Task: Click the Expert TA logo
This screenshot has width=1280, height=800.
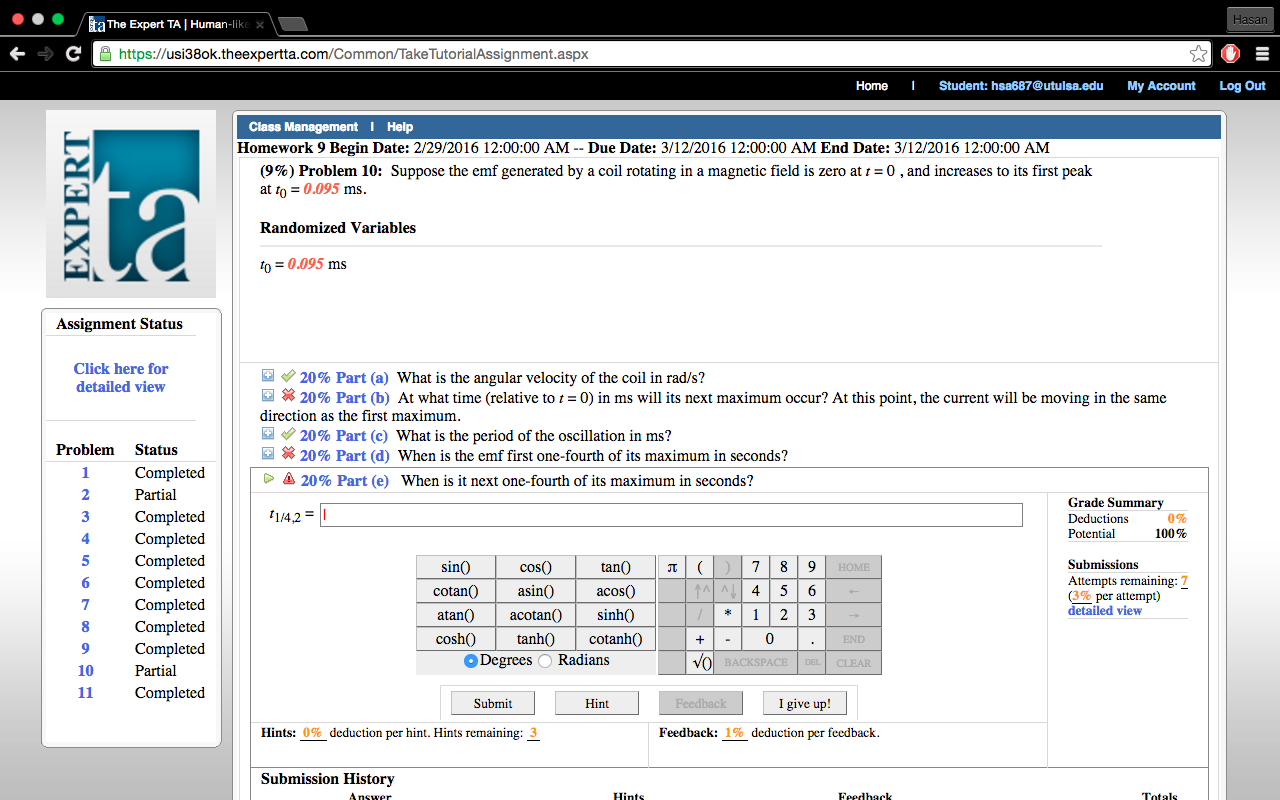Action: click(130, 203)
